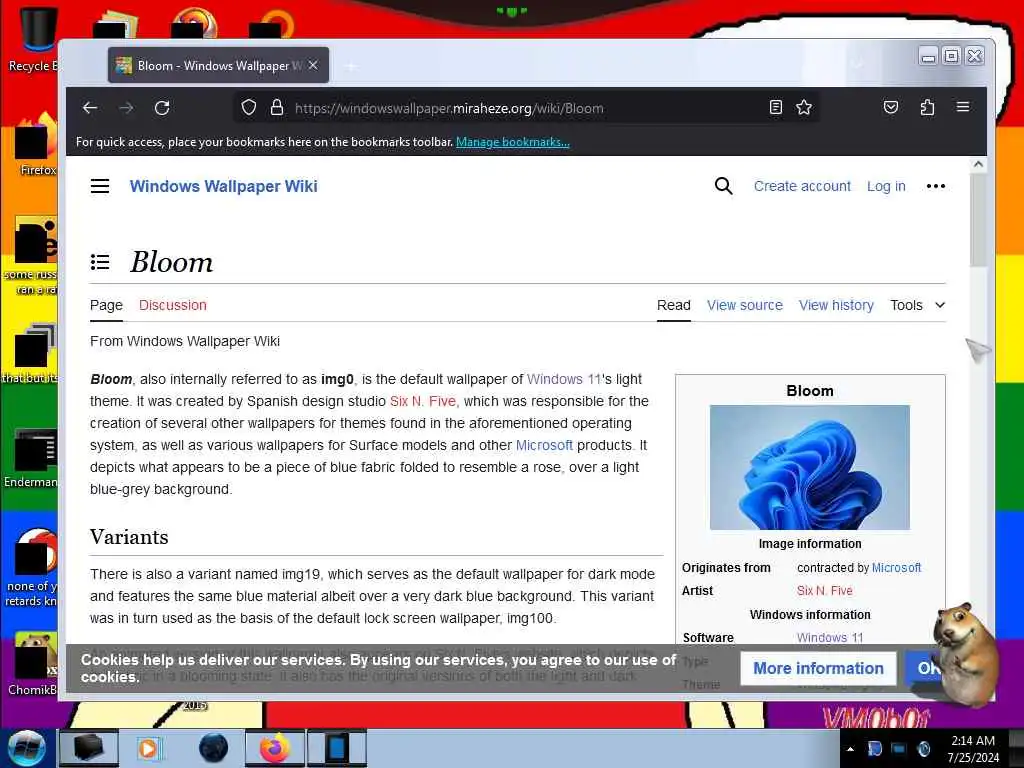Open the tracking protection shield icon
Viewport: 1024px width, 768px height.
[x=249, y=108]
